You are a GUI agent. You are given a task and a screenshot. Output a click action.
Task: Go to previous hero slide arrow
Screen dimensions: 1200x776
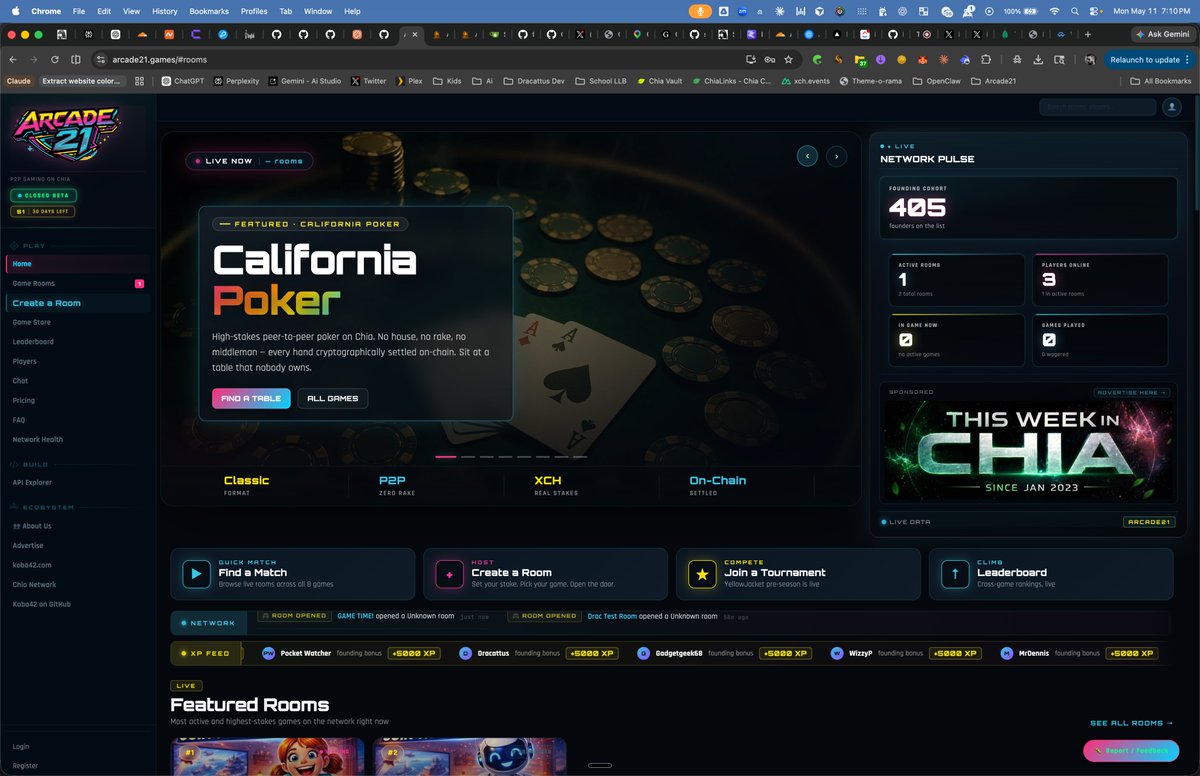807,156
